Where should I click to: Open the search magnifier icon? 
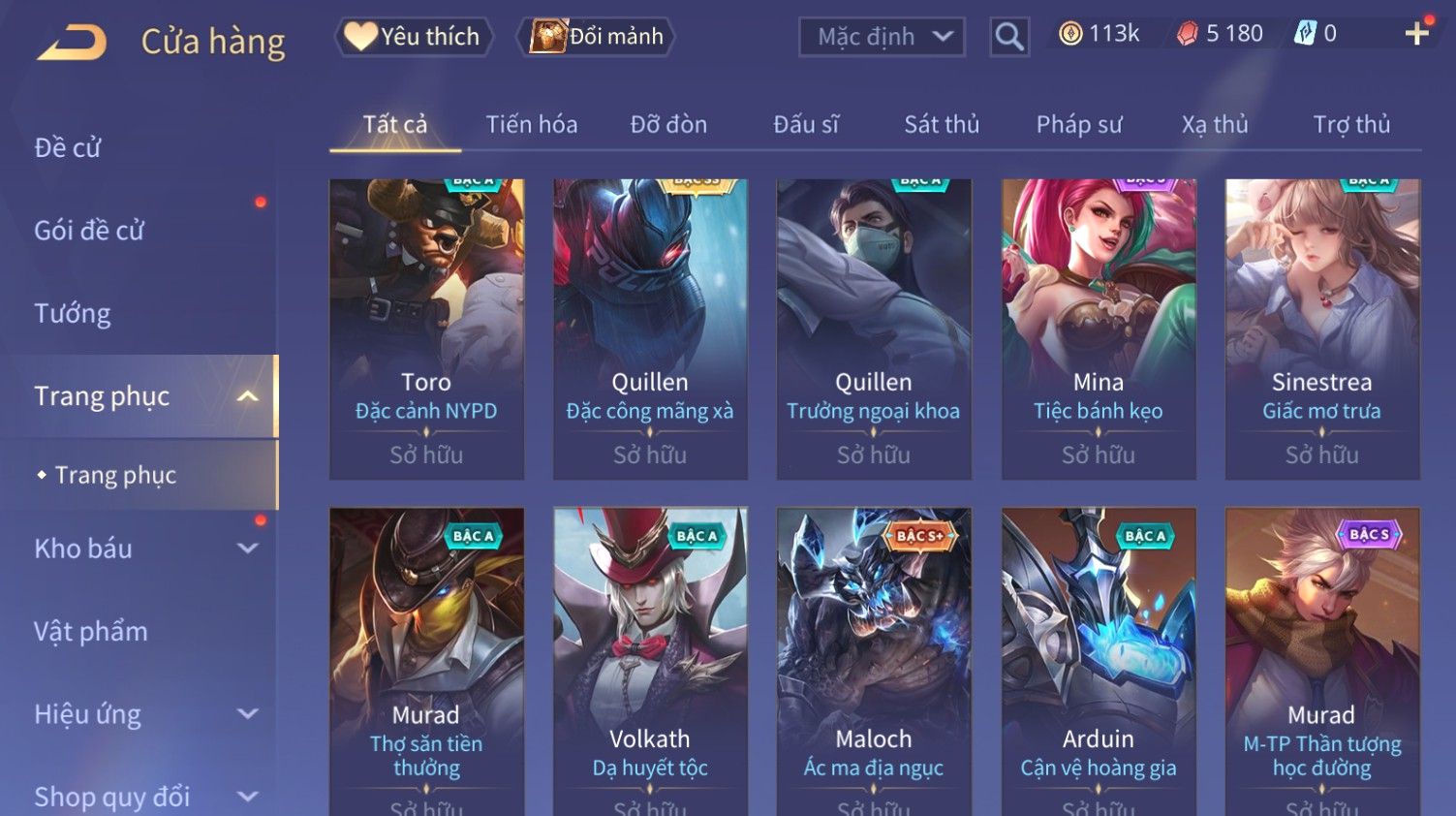1009,37
